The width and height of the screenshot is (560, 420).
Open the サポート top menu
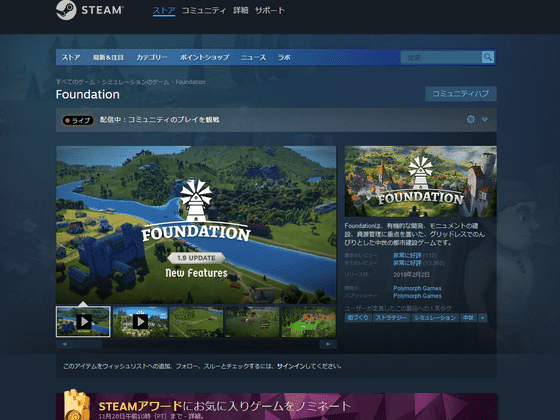pyautogui.click(x=270, y=11)
